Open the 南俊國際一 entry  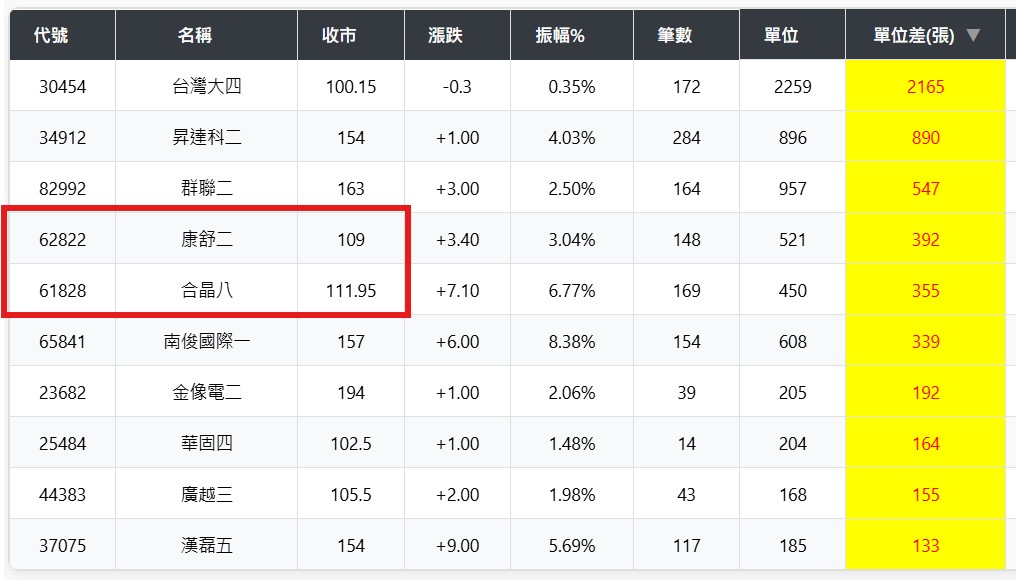click(207, 342)
